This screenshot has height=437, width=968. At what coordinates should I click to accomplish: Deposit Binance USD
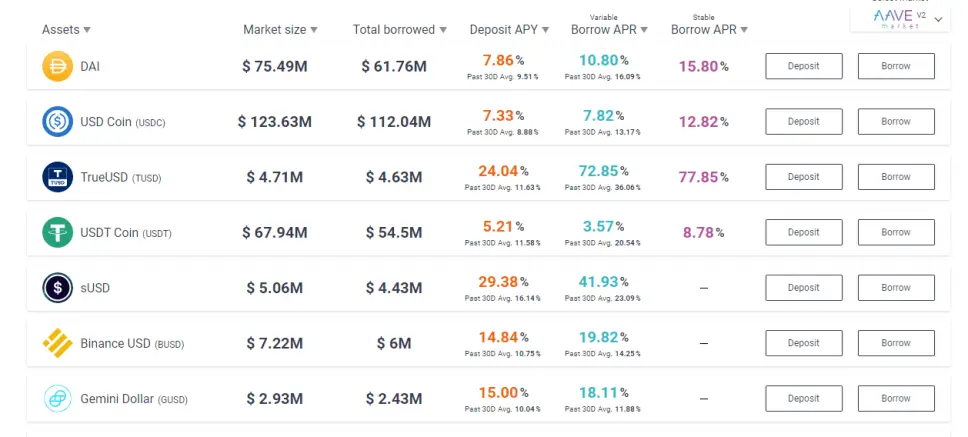[804, 343]
